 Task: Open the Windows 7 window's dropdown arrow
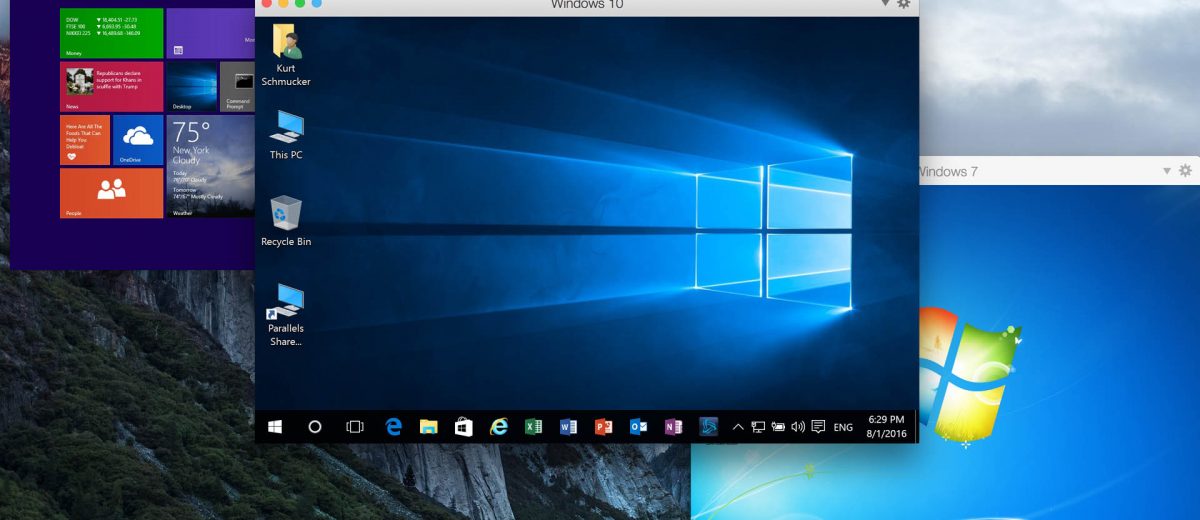pos(1166,171)
